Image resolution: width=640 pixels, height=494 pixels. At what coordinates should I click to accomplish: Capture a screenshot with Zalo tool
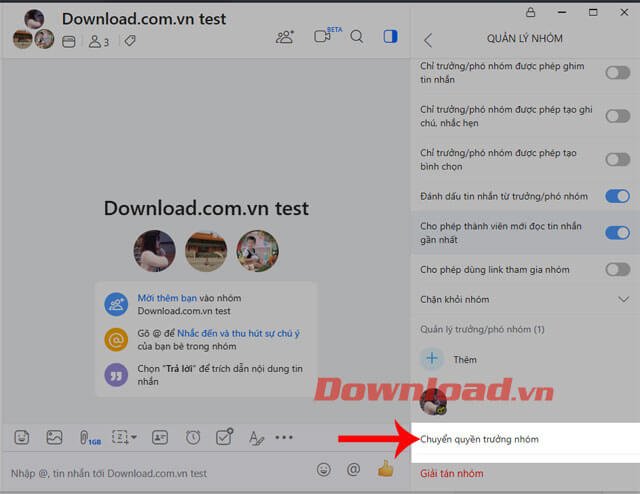pyautogui.click(x=120, y=437)
